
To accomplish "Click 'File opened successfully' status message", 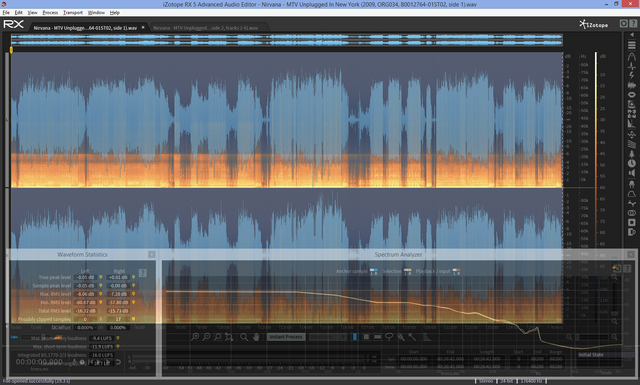I will pos(36,381).
